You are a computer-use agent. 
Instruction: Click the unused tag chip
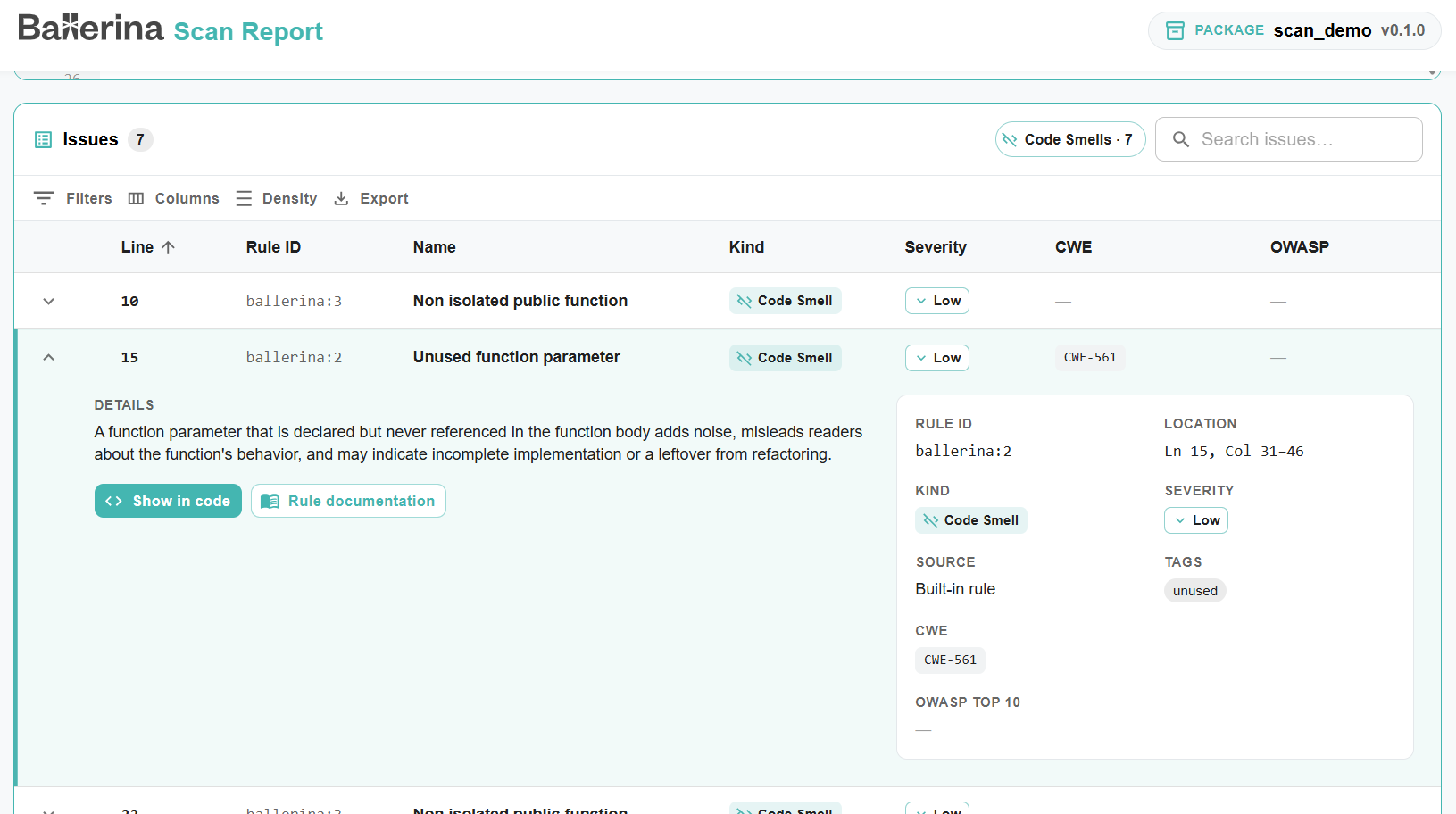click(1195, 591)
